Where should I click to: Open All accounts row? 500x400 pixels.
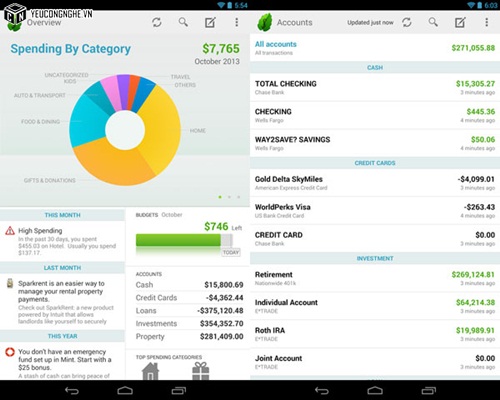375,48
